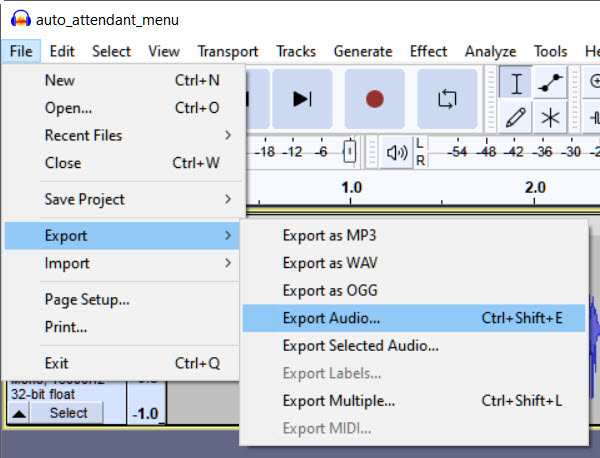Choose Close from the File menu
This screenshot has width=600, height=458.
[x=122, y=163]
